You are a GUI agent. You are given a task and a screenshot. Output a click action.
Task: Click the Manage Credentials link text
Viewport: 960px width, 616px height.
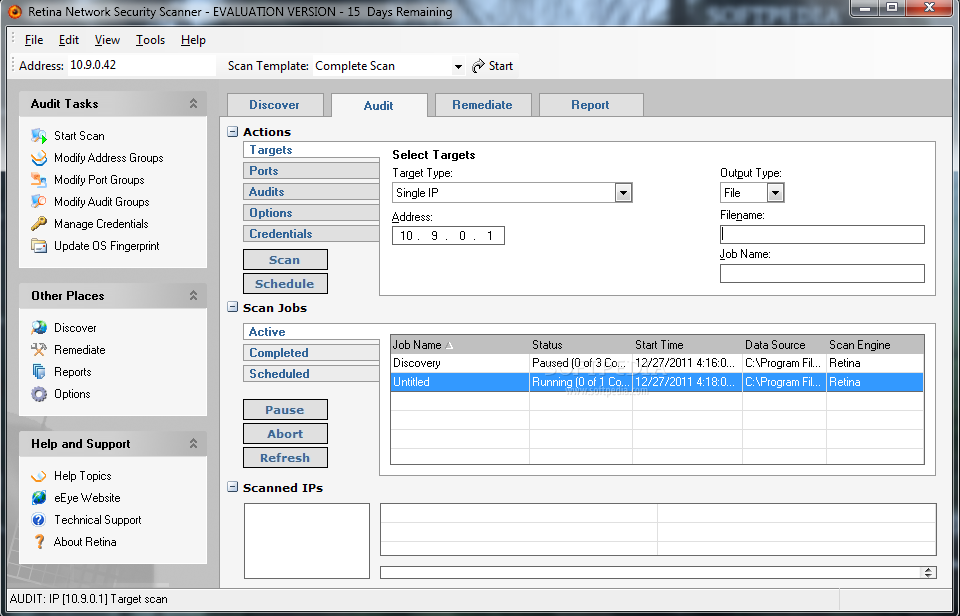tap(101, 224)
